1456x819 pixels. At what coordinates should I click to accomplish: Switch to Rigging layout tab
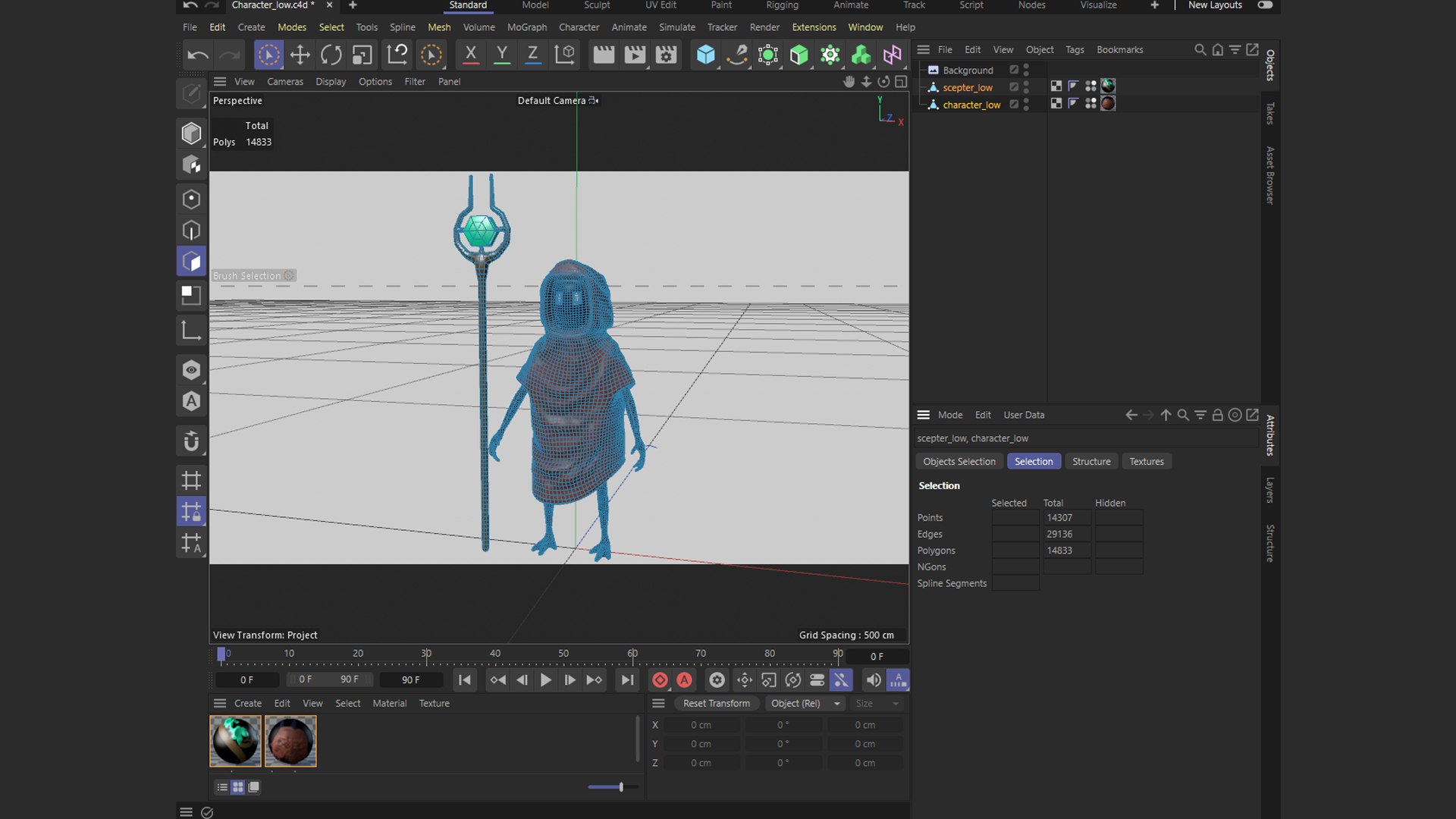782,5
